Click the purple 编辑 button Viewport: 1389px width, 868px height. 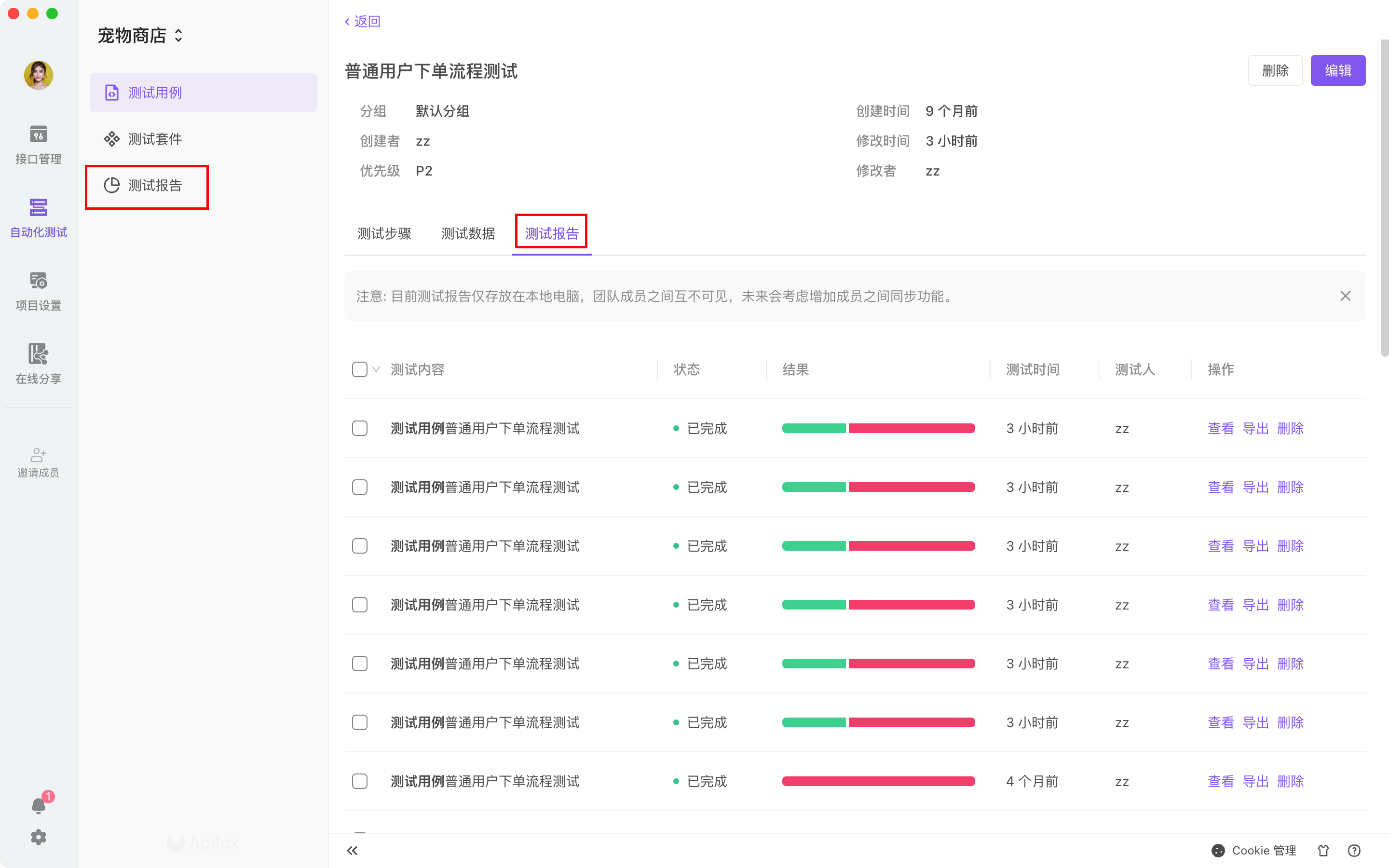click(1337, 70)
